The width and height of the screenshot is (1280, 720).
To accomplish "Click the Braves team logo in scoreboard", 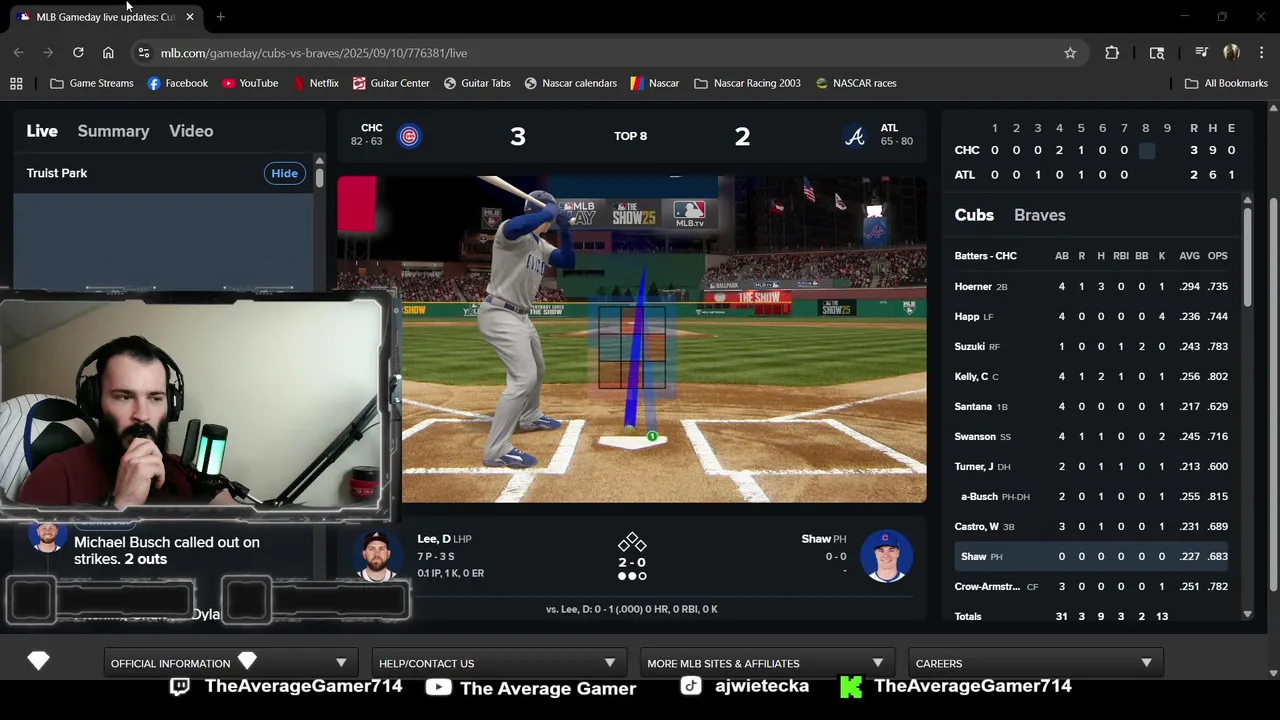I will point(855,136).
